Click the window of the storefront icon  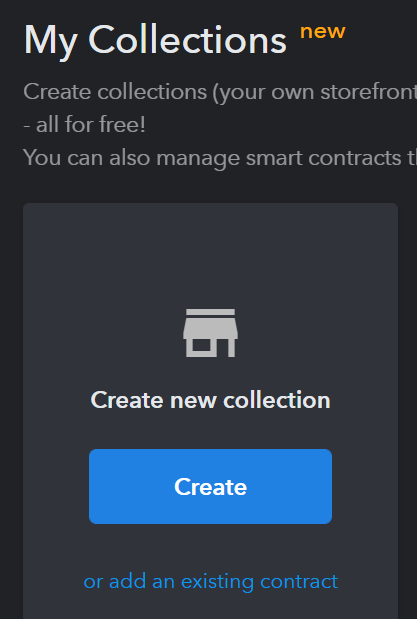pos(201,345)
